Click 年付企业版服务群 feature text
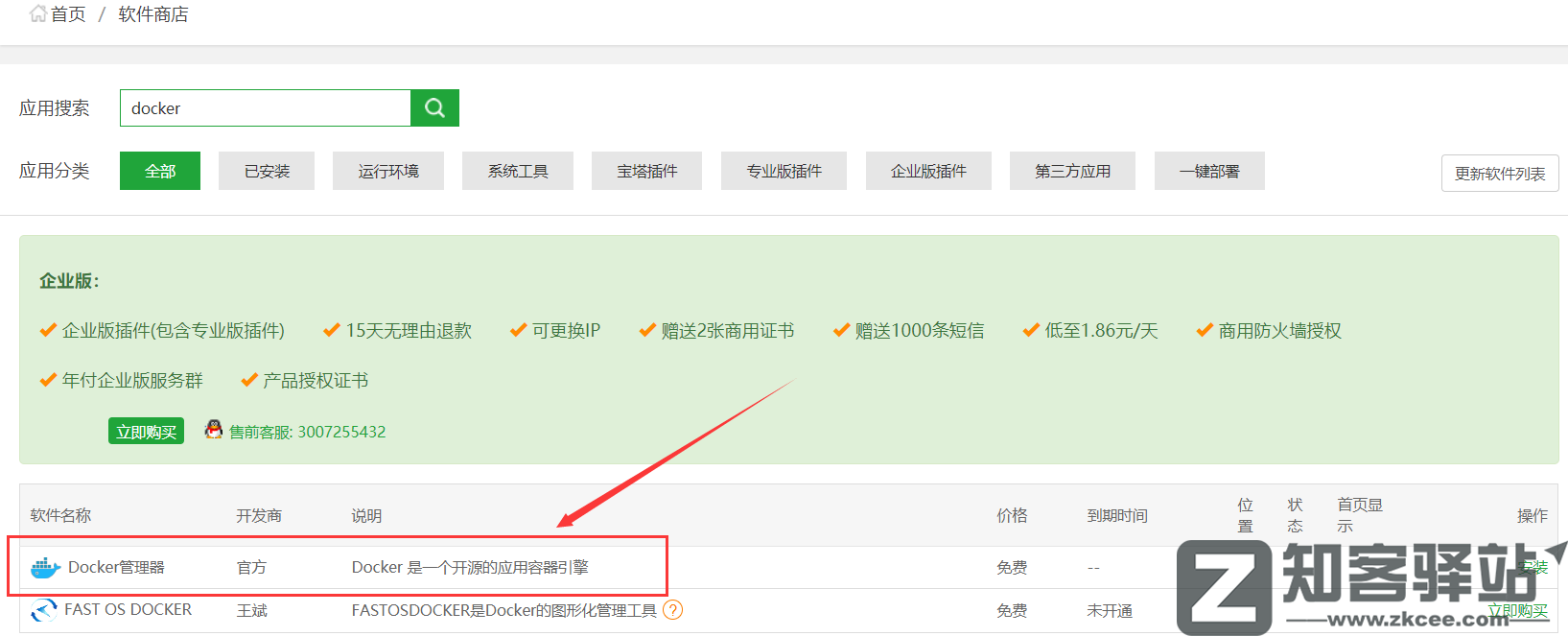This screenshot has height=636, width=1568. coord(132,381)
